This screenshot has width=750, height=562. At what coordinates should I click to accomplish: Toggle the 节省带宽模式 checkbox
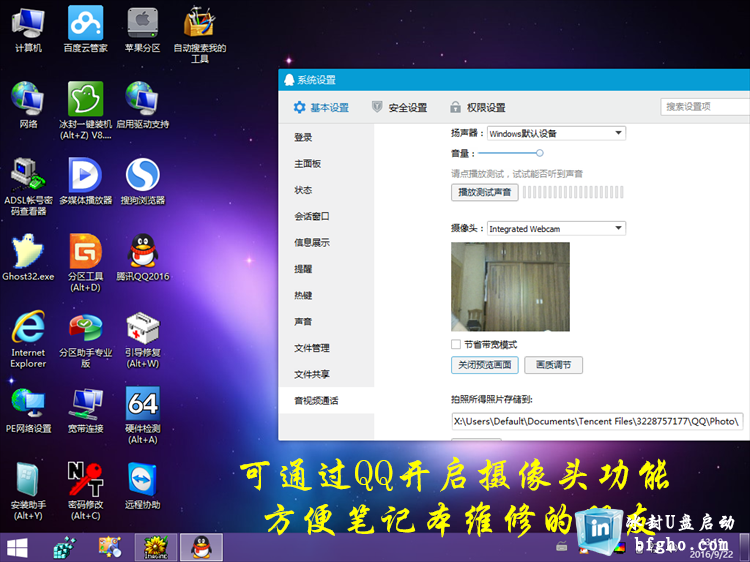[x=456, y=344]
